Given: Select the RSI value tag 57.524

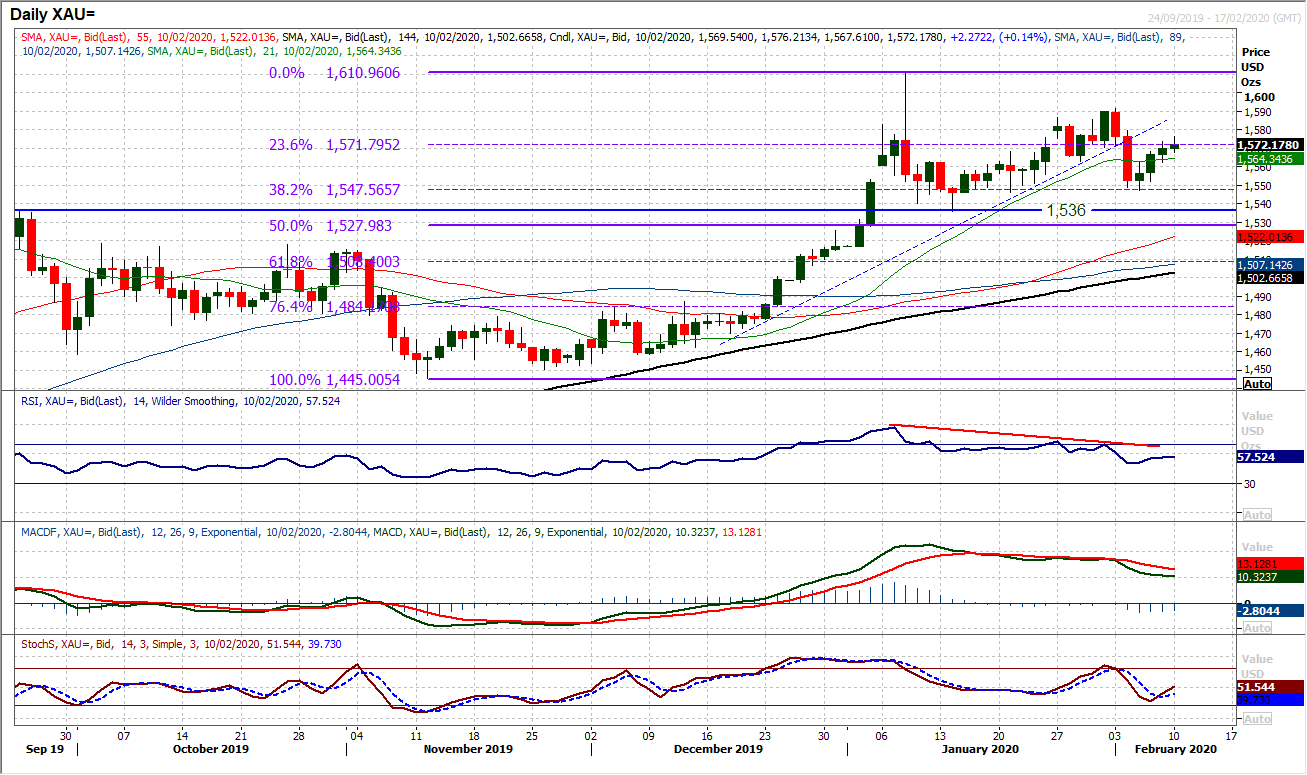Looking at the screenshot, I should click(1263, 456).
